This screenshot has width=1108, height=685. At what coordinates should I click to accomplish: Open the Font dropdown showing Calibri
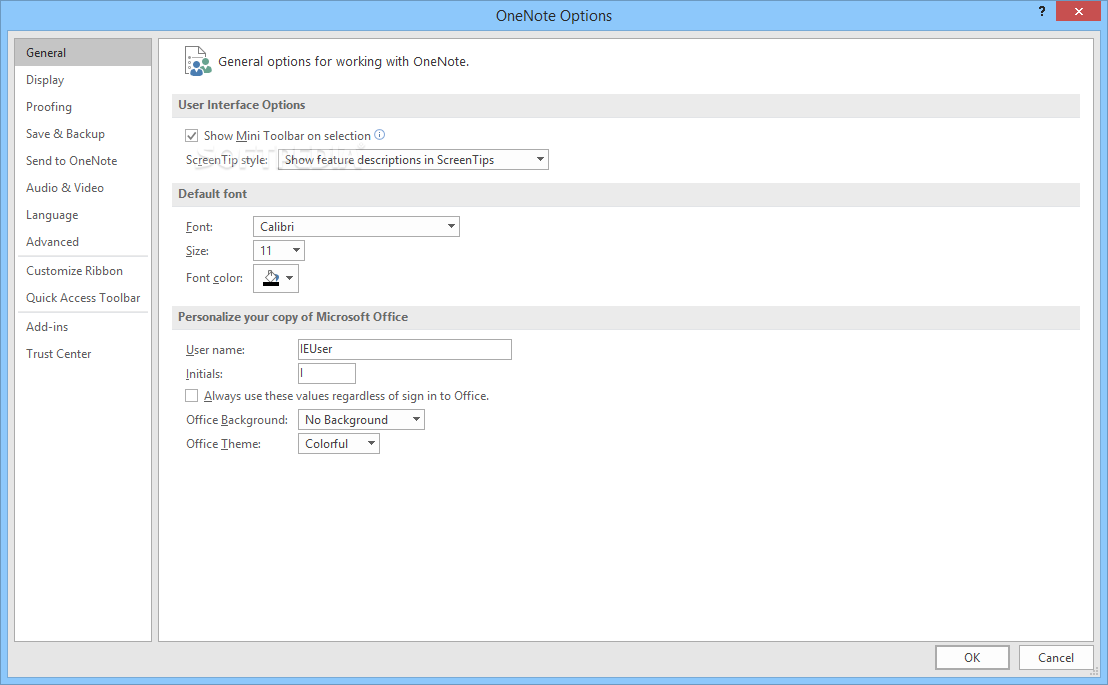coord(356,226)
